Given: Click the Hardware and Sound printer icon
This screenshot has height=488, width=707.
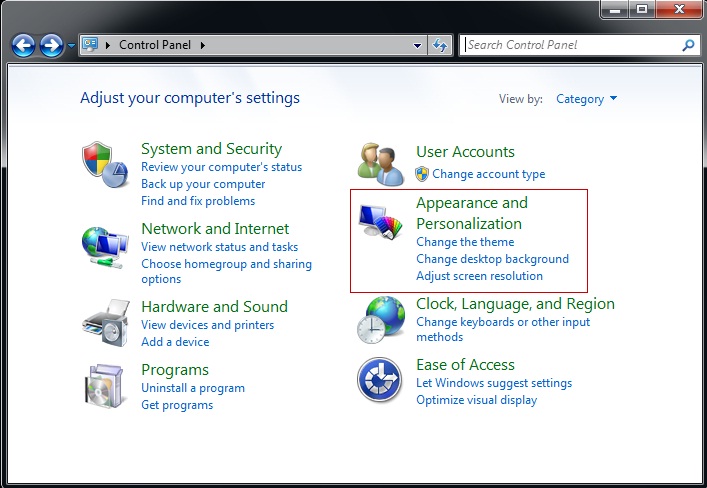Looking at the screenshot, I should [x=104, y=322].
